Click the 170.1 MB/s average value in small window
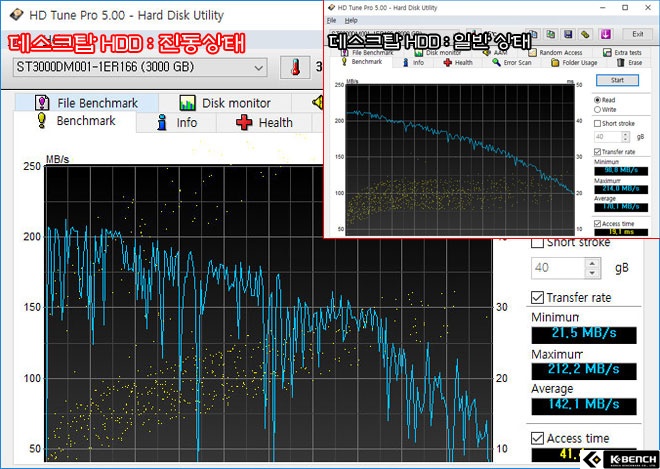 (x=621, y=207)
